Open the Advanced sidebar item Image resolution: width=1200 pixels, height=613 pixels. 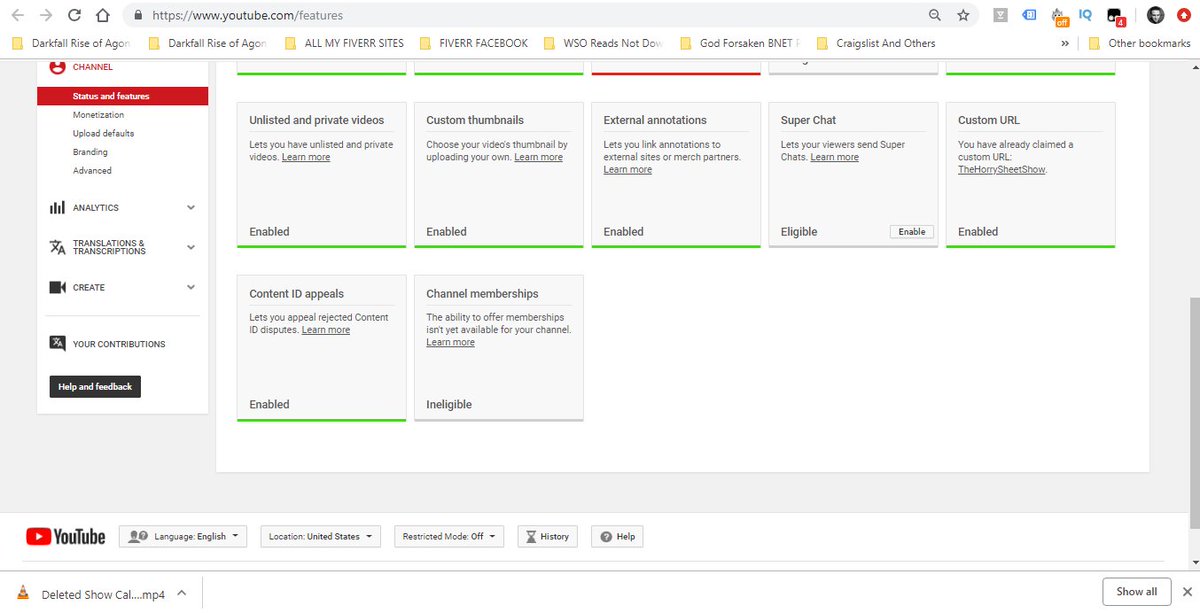[x=92, y=171]
